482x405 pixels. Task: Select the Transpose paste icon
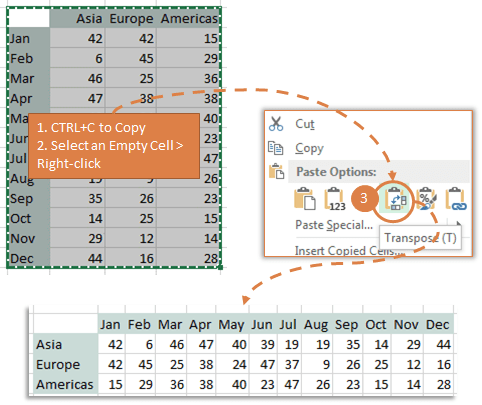(x=395, y=200)
